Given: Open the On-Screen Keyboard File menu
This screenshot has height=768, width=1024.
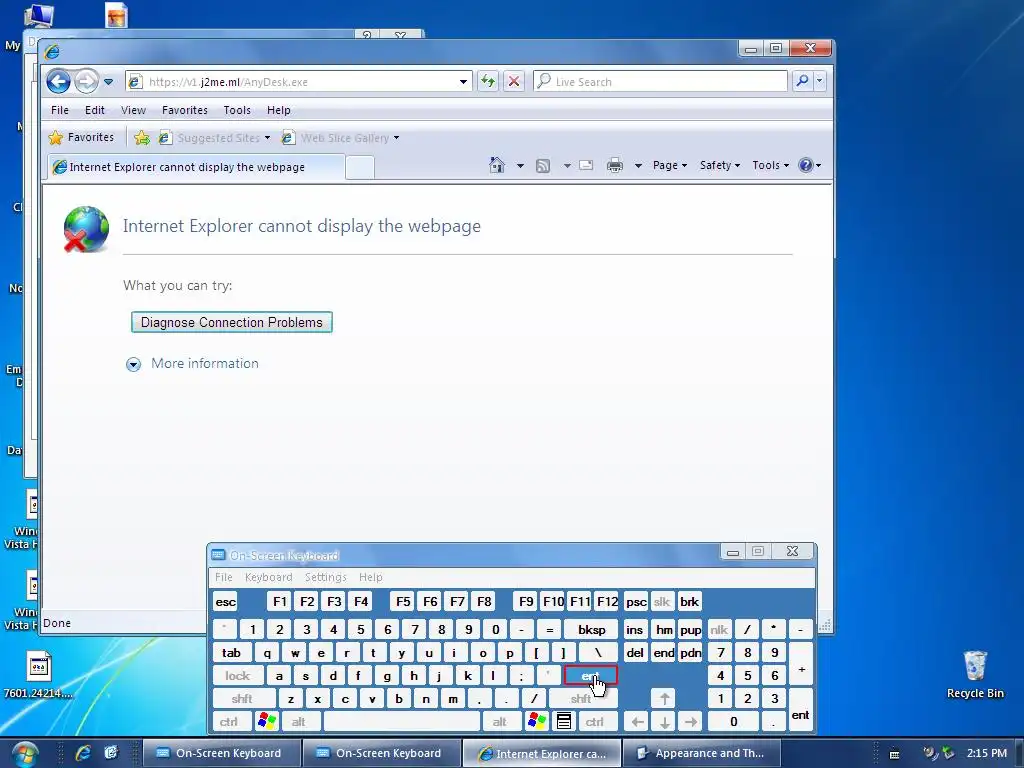Looking at the screenshot, I should (224, 577).
